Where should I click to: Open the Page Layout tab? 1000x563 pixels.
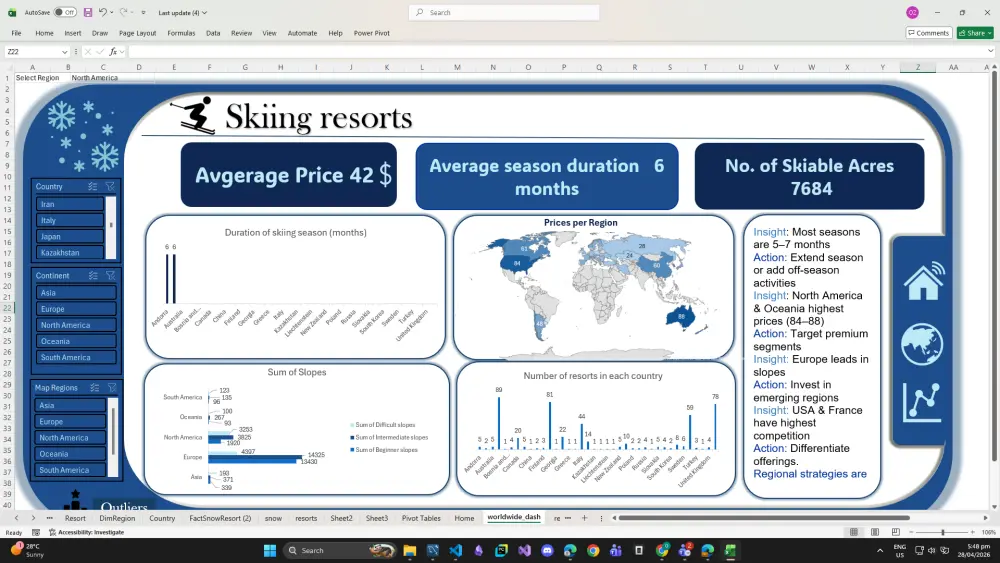click(137, 33)
